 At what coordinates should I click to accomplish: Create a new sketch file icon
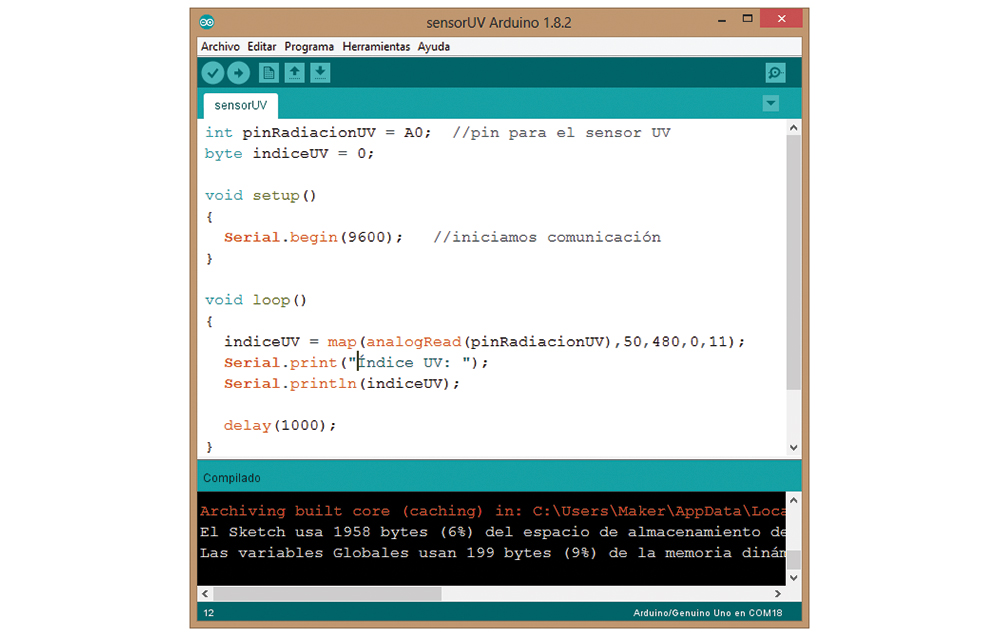coord(268,73)
